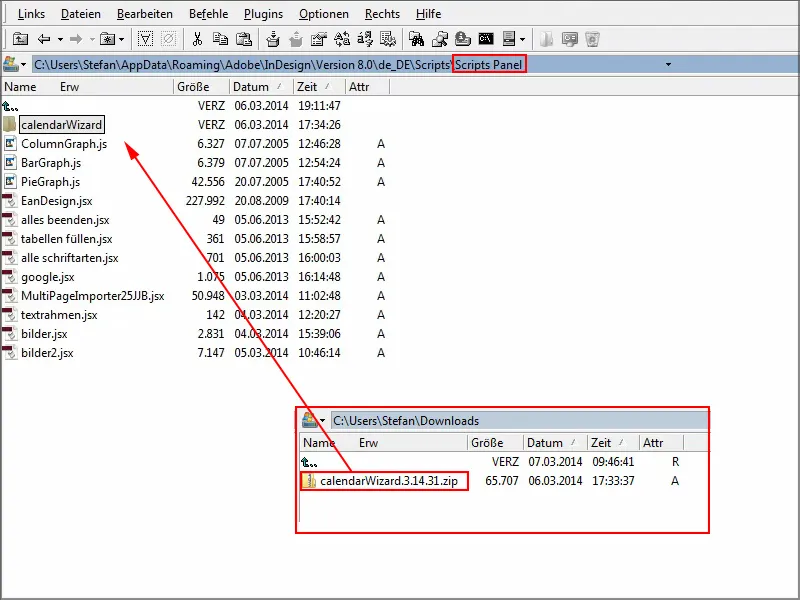The height and width of the screenshot is (600, 800).
Task: Select the parent directory row at 19:11:47
Action: [194, 106]
